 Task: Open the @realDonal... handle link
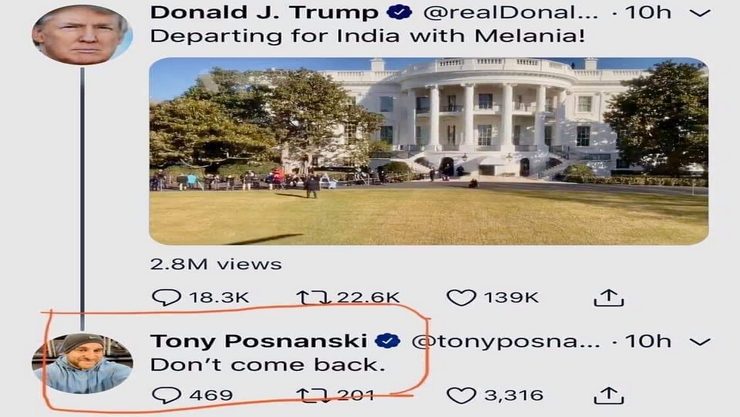point(511,13)
